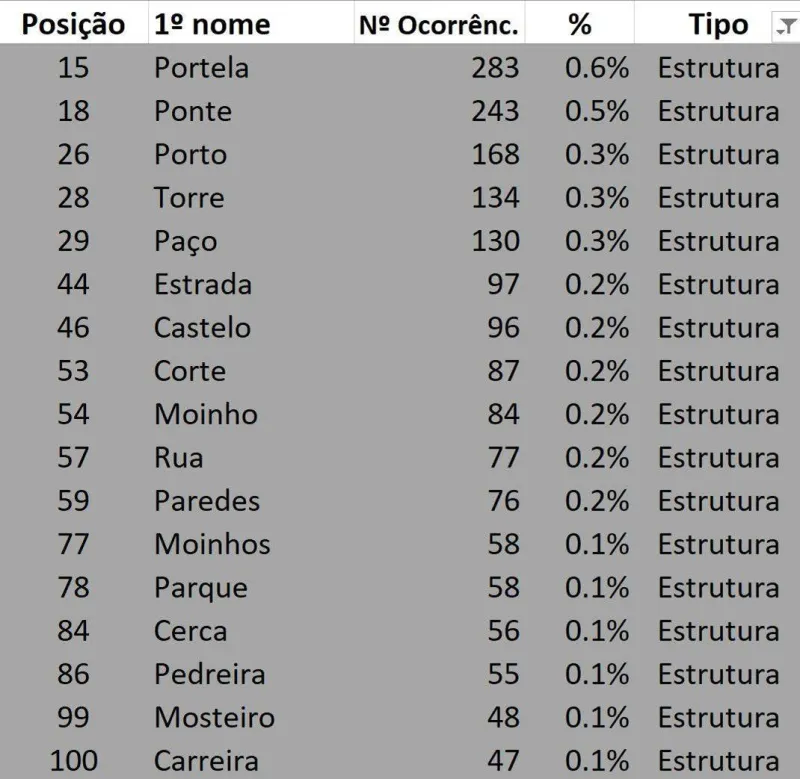This screenshot has width=800, height=779.
Task: Select the occurrence cell 130 for Paço
Action: click(x=439, y=241)
